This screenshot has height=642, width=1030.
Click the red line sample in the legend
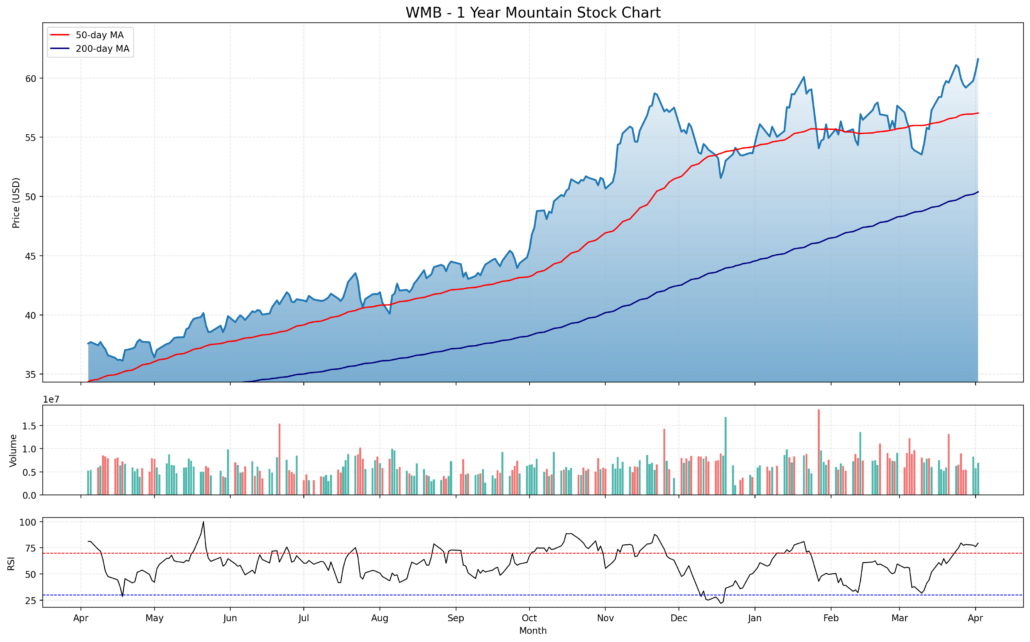[60, 35]
